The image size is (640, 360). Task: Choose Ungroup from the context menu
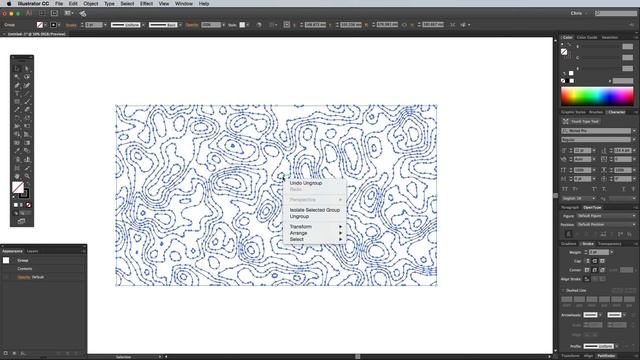tap(299, 216)
